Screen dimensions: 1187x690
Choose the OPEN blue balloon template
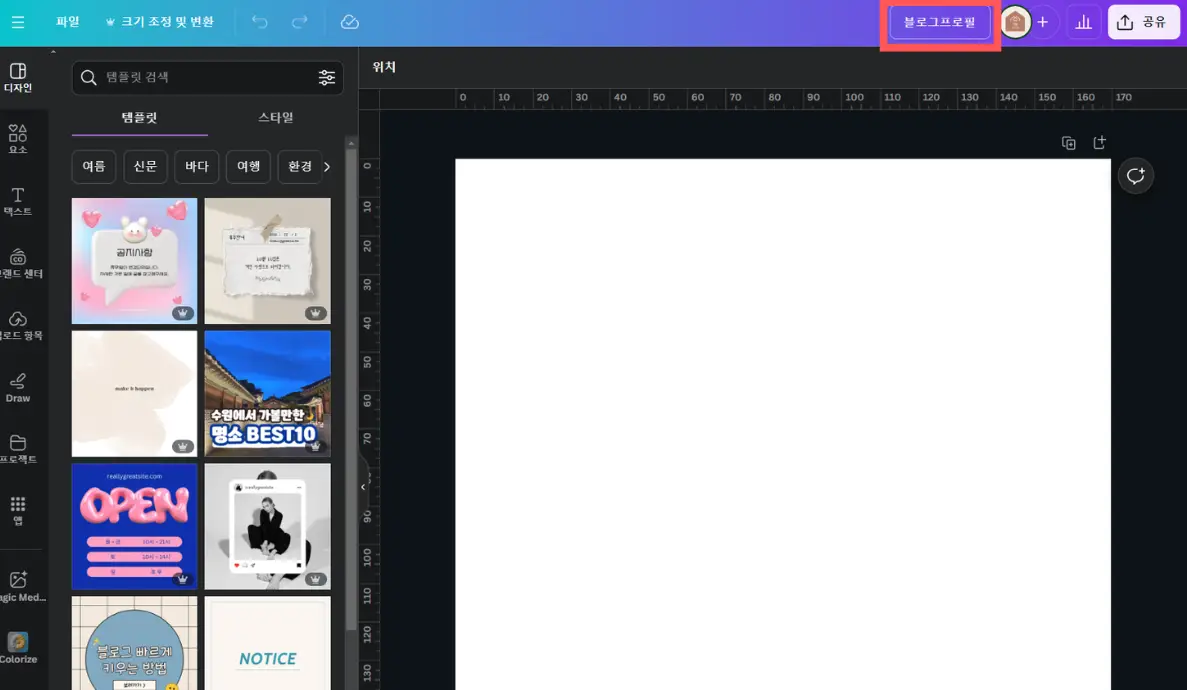[134, 526]
